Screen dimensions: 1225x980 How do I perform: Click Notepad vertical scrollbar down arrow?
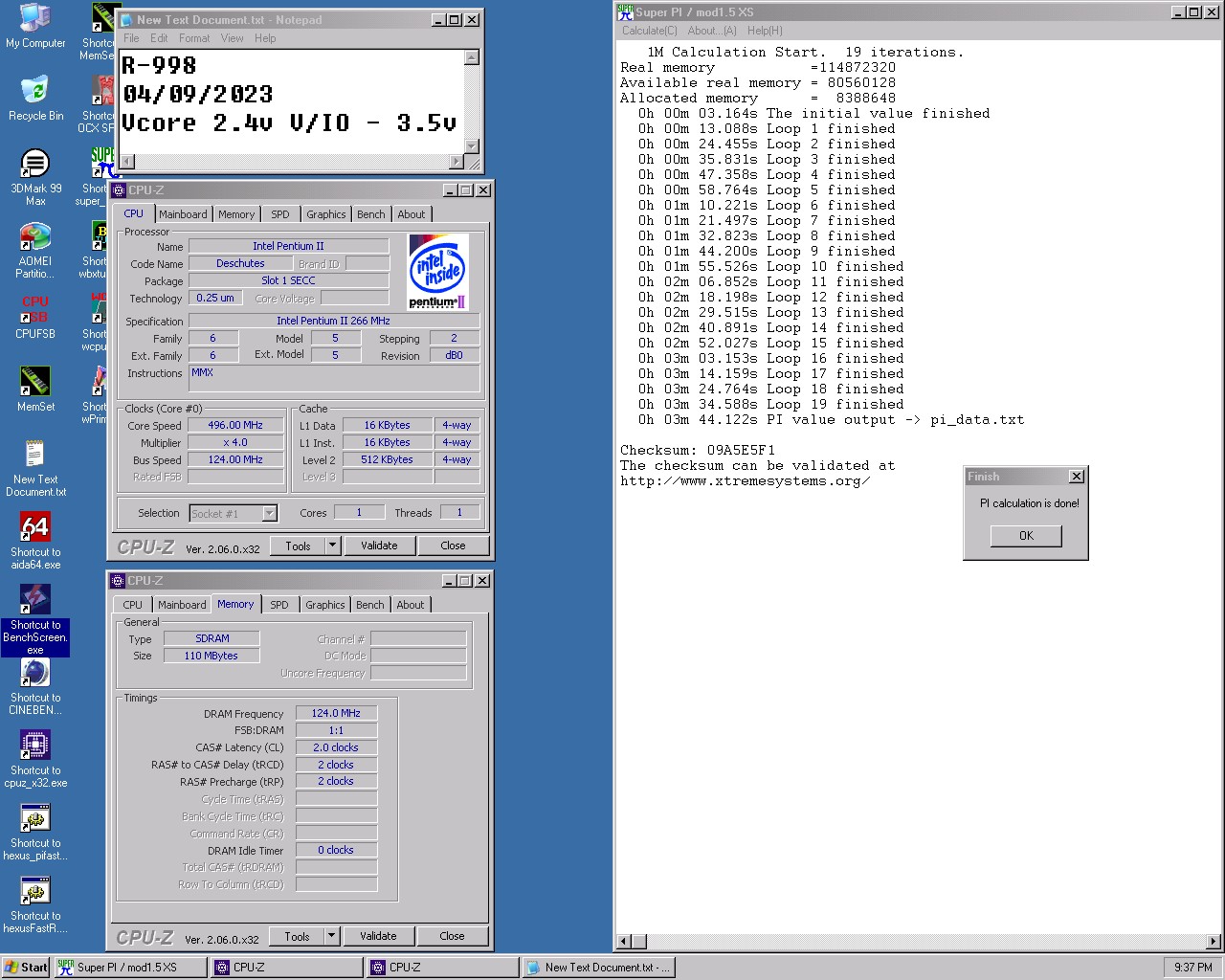(x=471, y=145)
